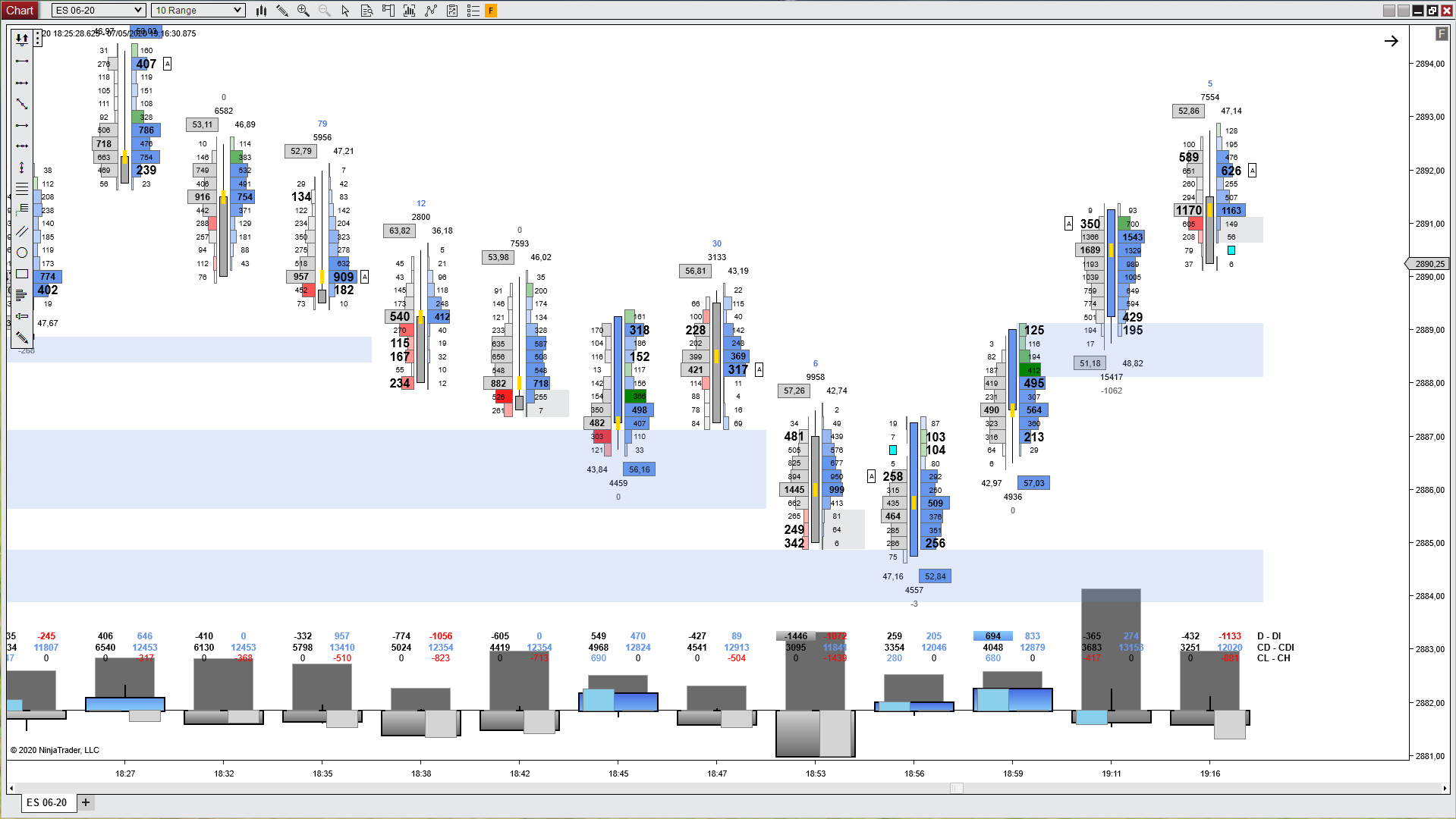The image size is (1456, 819).
Task: Toggle the gray F button on price axis
Action: 1441,34
